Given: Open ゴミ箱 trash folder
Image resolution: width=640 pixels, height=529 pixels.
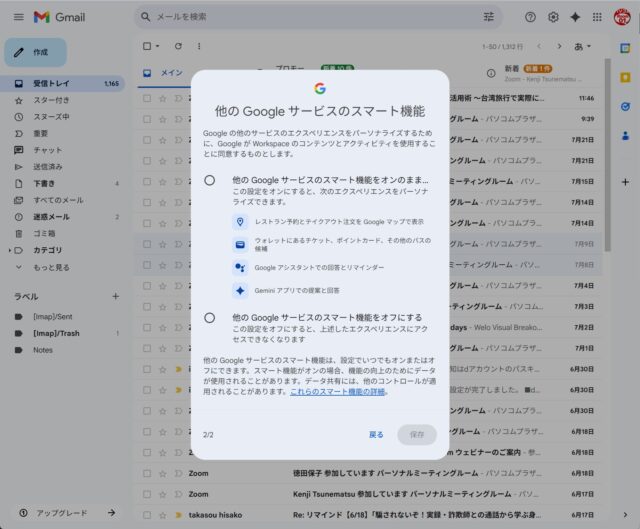Looking at the screenshot, I should point(62,233).
